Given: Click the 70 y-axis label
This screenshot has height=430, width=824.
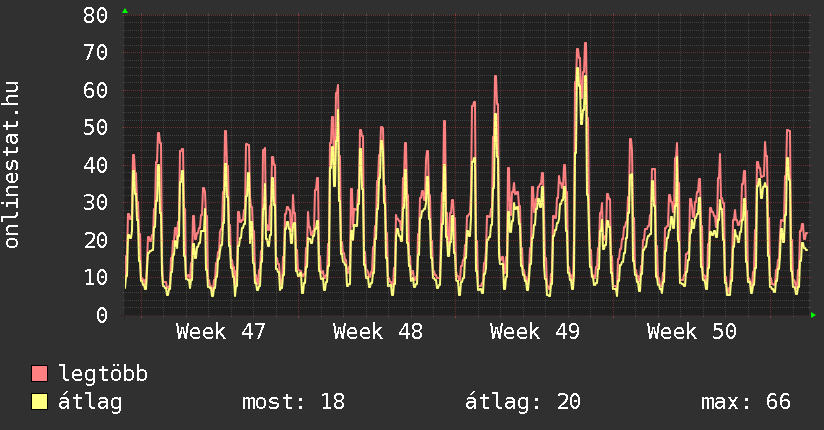Looking at the screenshot, I should point(95,52).
